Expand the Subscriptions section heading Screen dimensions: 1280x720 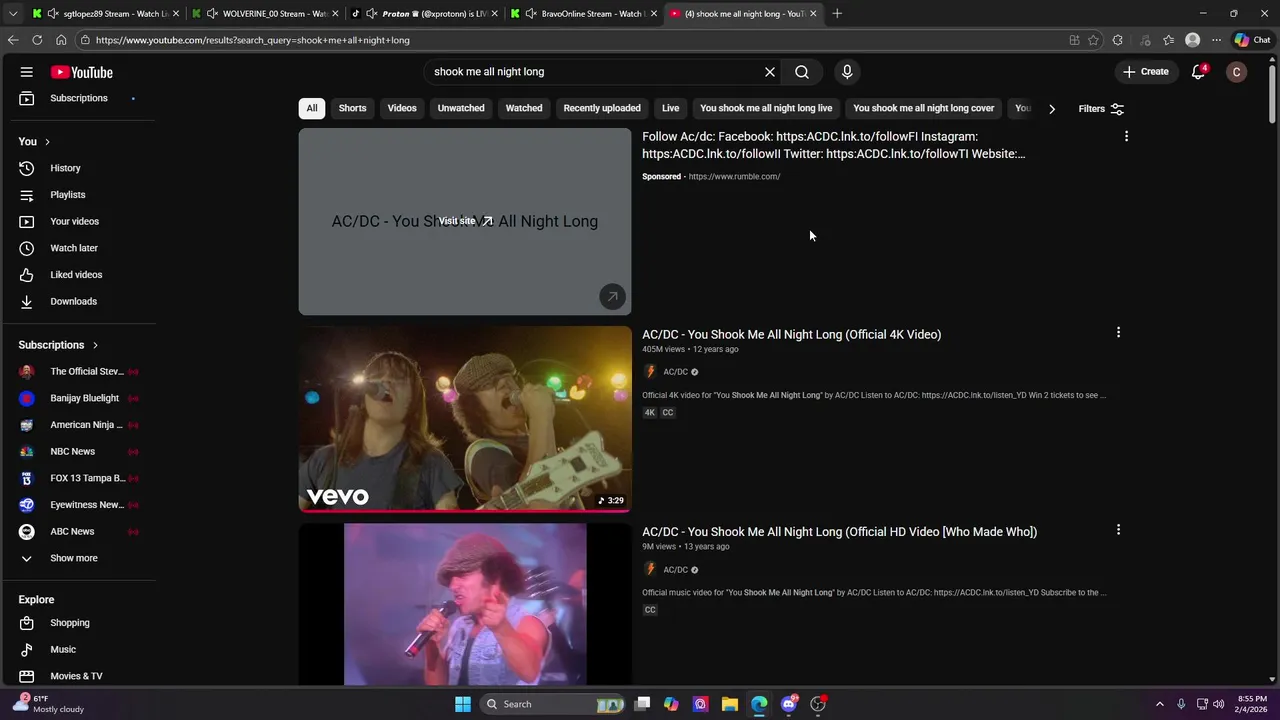click(x=58, y=345)
